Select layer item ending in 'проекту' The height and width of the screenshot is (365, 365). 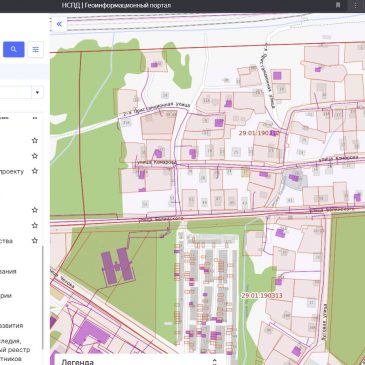click(x=12, y=171)
